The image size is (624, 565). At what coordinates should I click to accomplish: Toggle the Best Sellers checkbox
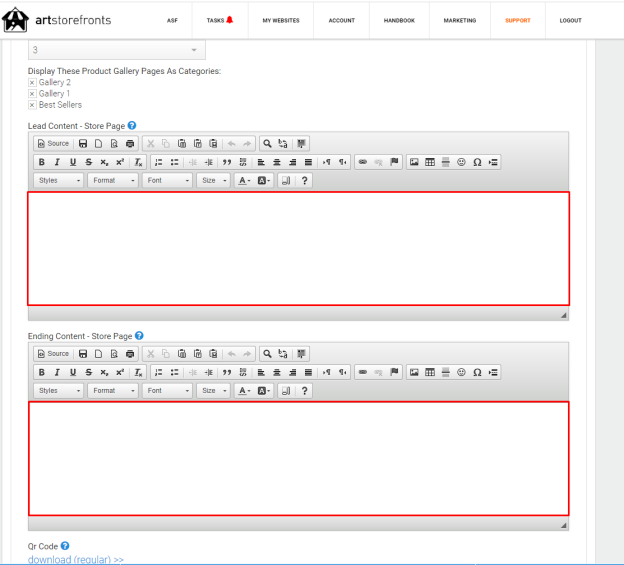32,105
